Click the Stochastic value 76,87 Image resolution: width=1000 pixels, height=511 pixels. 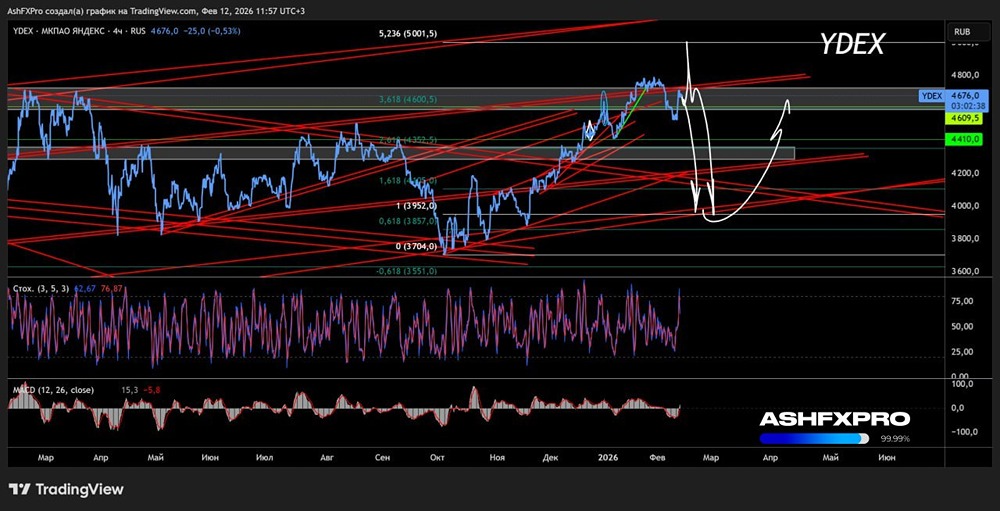(x=112, y=289)
